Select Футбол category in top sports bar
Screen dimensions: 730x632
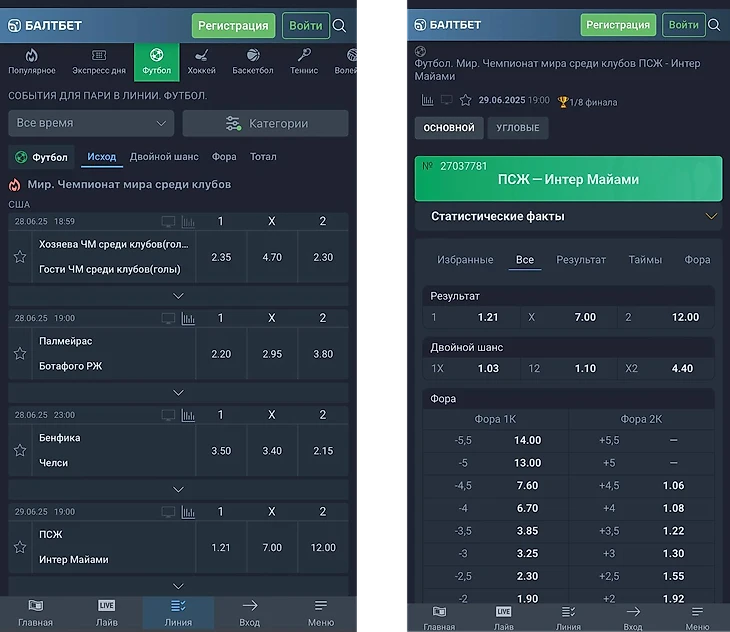coord(156,62)
